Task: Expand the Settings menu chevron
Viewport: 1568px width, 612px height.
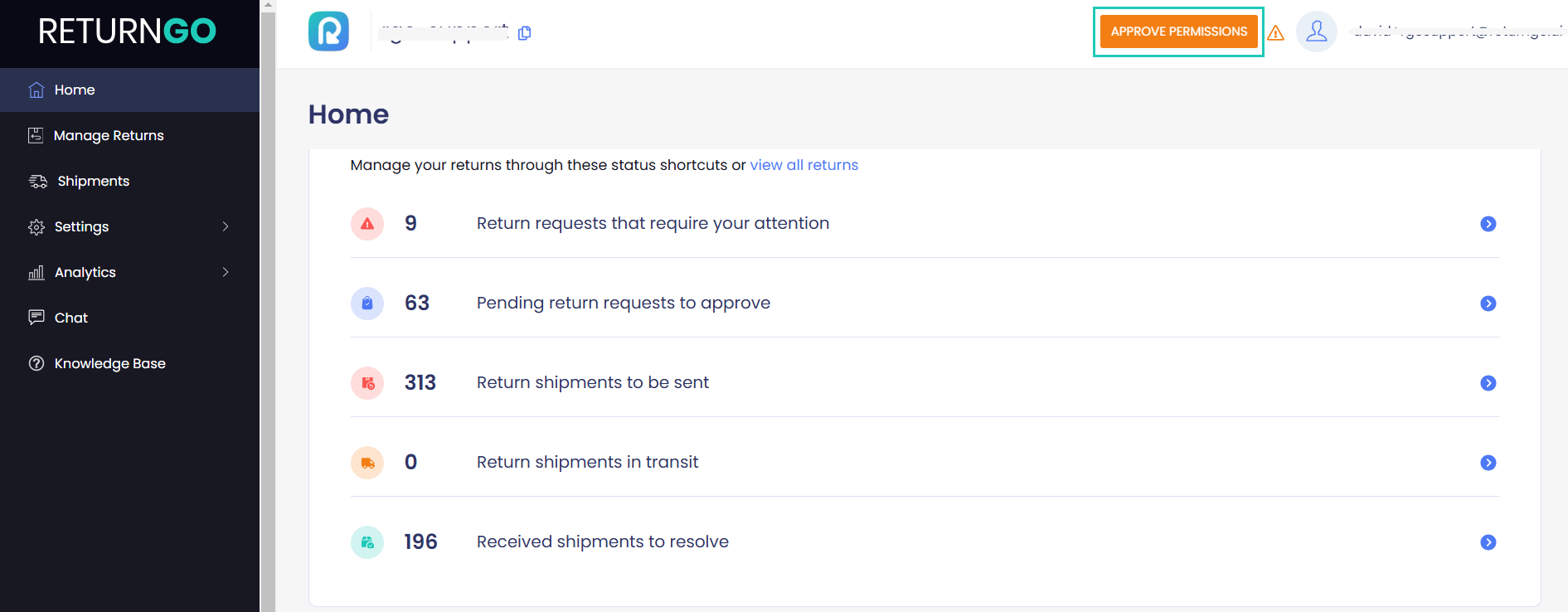Action: tap(226, 226)
